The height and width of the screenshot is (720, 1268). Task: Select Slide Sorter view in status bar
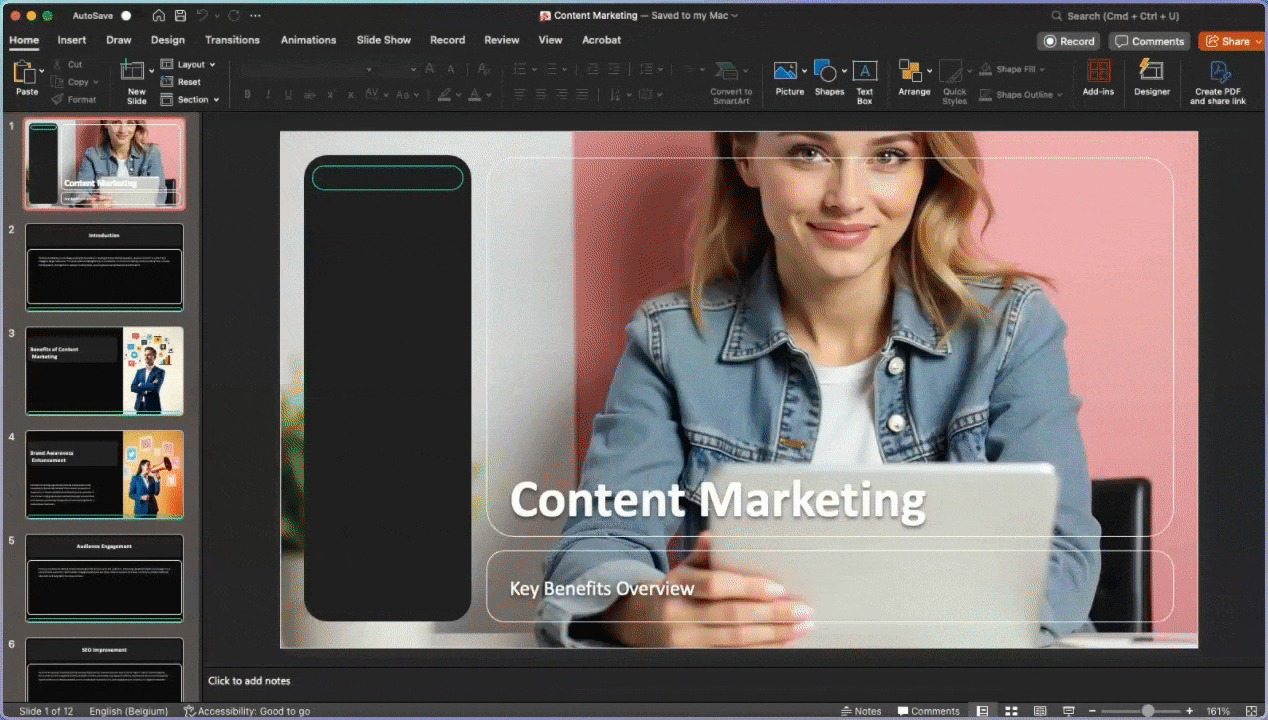point(1012,710)
